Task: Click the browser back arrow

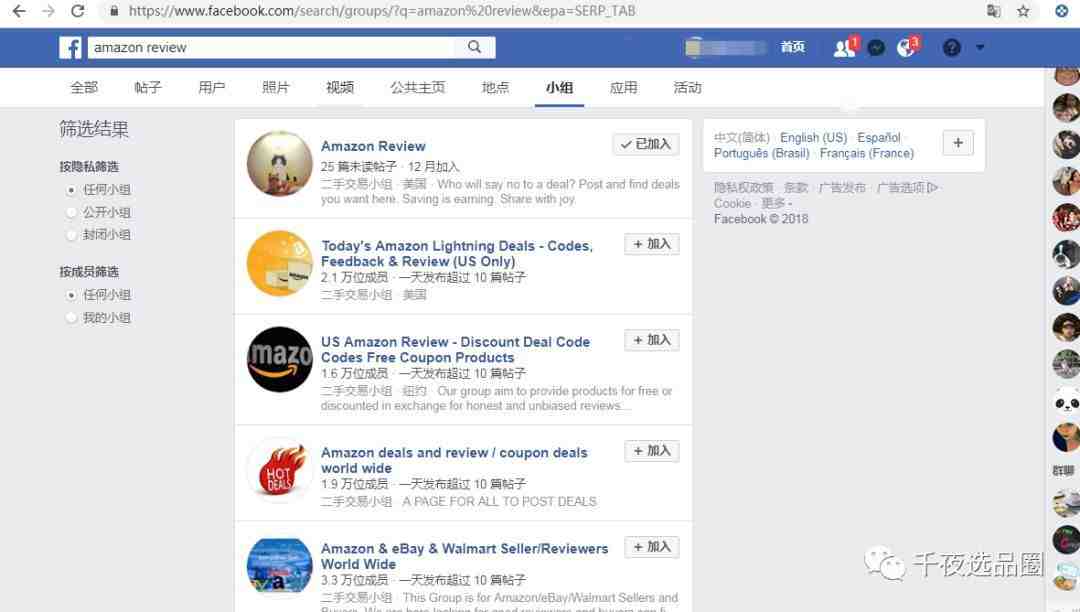Action: tap(19, 11)
